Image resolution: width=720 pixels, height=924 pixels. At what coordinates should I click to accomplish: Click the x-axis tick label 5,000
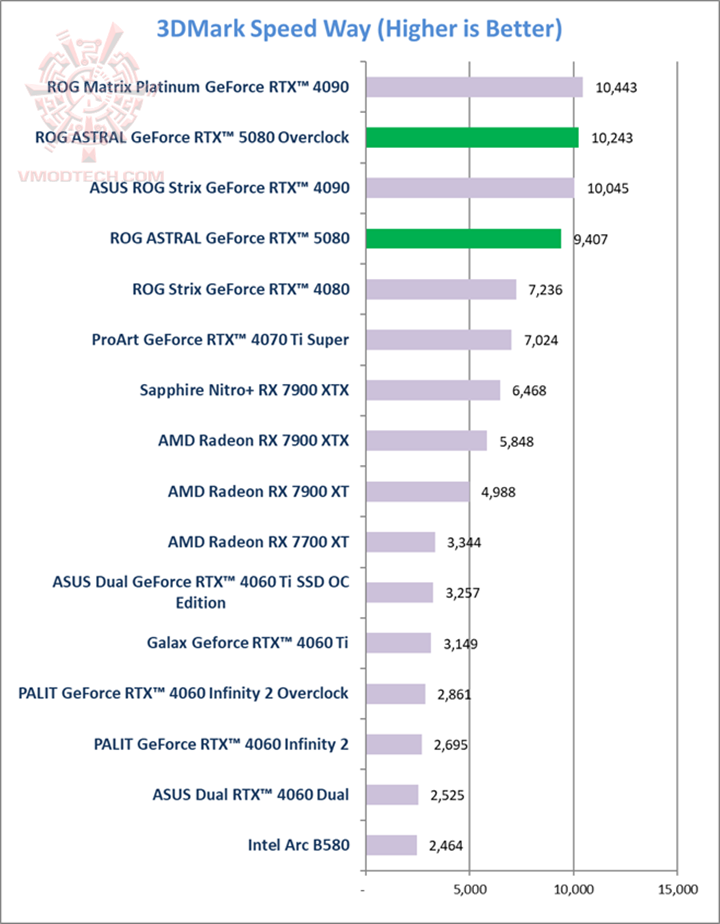click(470, 889)
